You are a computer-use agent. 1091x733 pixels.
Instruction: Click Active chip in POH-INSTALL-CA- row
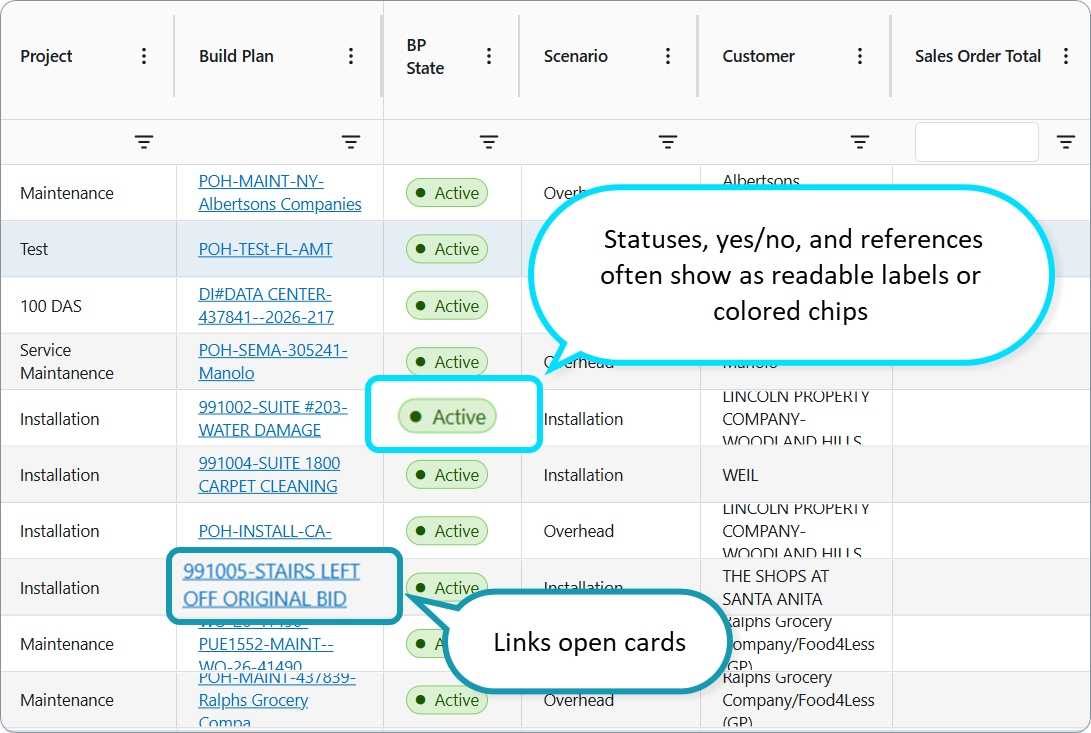pos(447,531)
